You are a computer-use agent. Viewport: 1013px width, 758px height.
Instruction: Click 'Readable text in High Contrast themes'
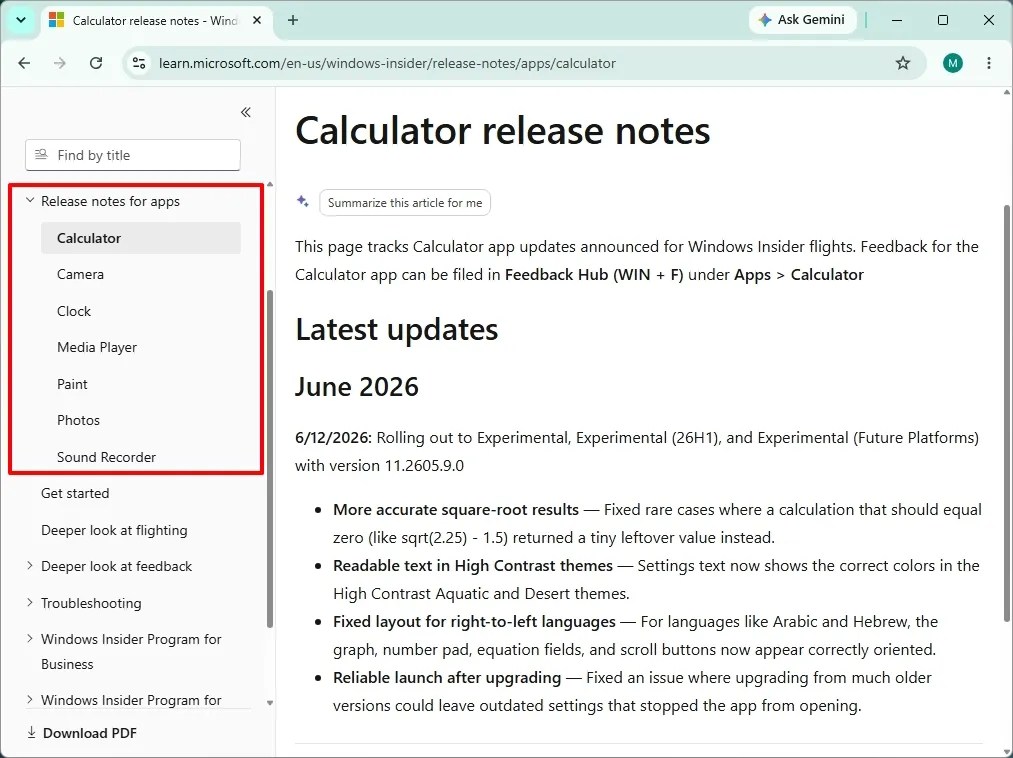click(x=473, y=565)
